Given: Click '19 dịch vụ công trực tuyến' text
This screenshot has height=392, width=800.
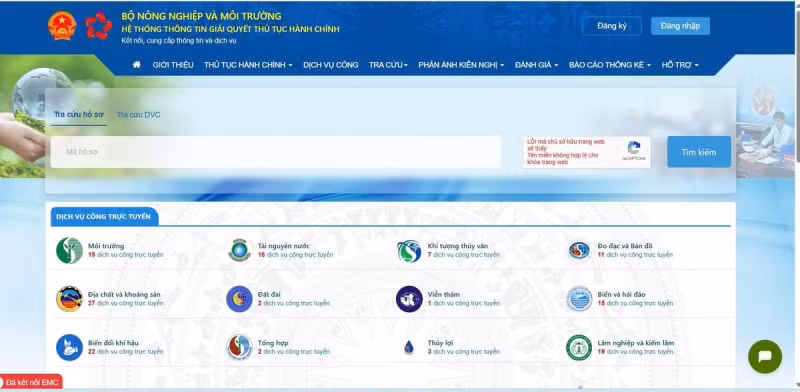Looking at the screenshot, I should coord(635,352).
